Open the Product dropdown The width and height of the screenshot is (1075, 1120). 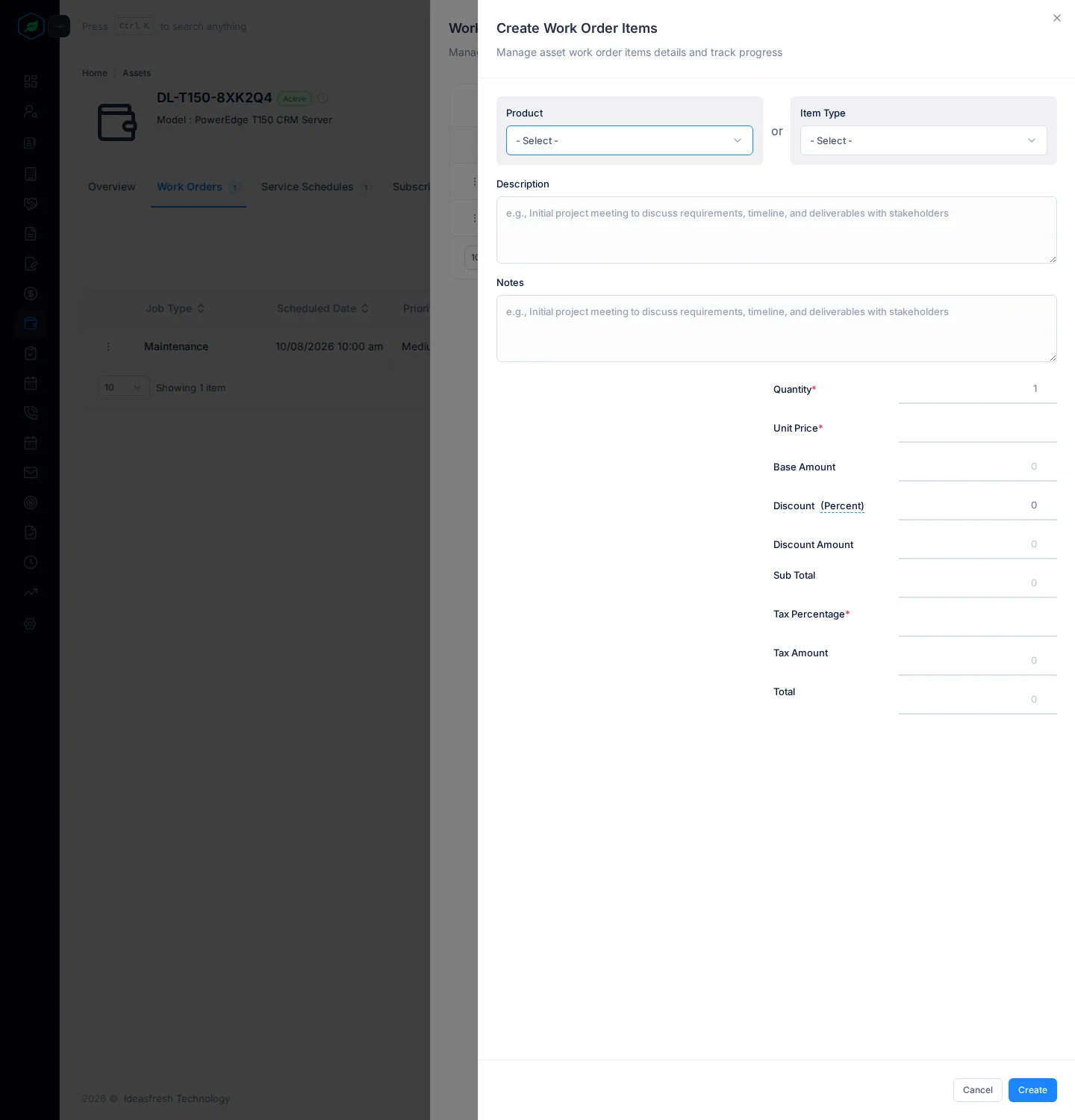tap(629, 140)
